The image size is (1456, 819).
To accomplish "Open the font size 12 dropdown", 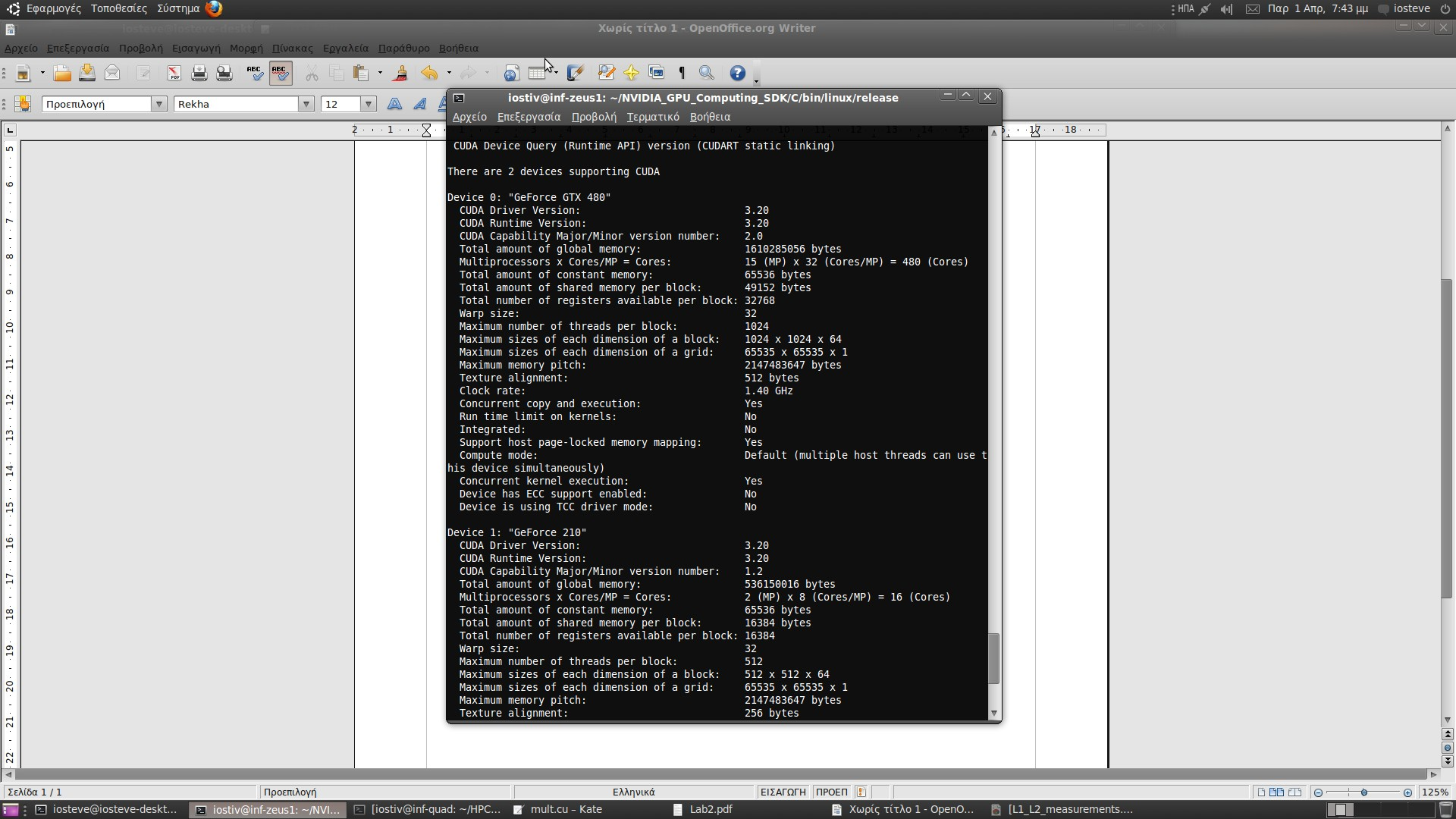I will 369,104.
